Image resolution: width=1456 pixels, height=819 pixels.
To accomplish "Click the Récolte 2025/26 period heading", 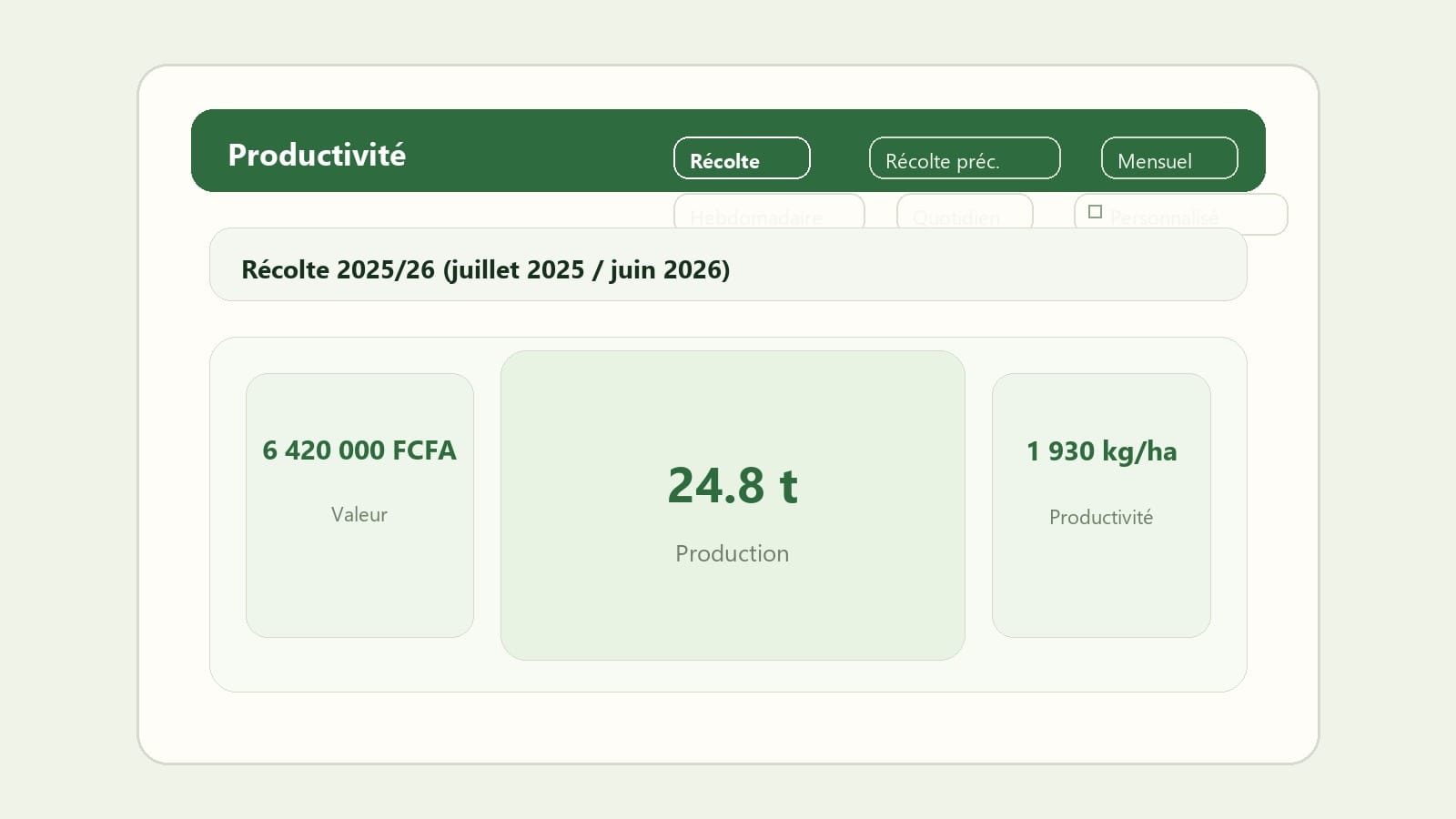I will [485, 269].
